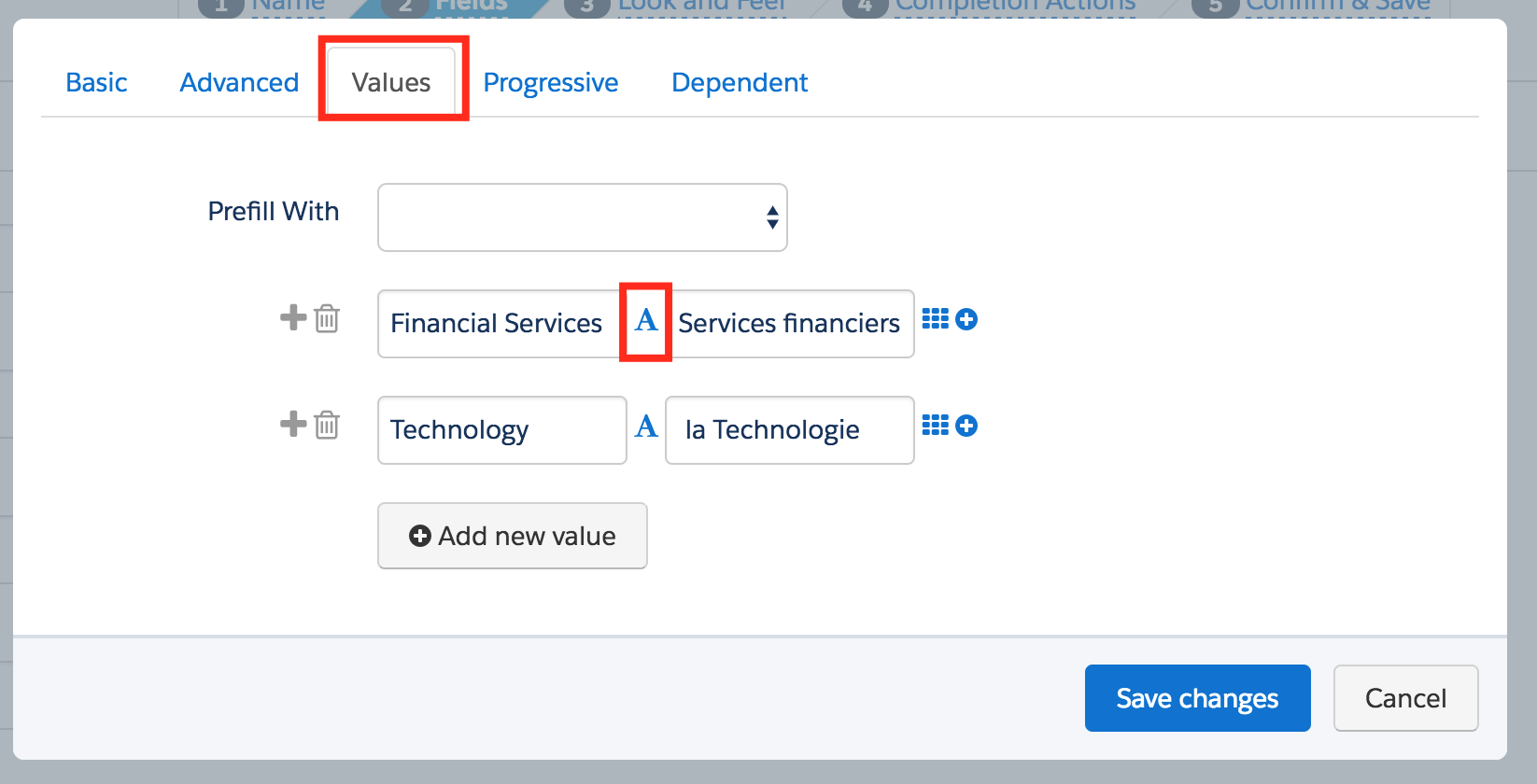Click the Technology value input field
Screen dimensions: 1537x784
pyautogui.click(x=501, y=429)
